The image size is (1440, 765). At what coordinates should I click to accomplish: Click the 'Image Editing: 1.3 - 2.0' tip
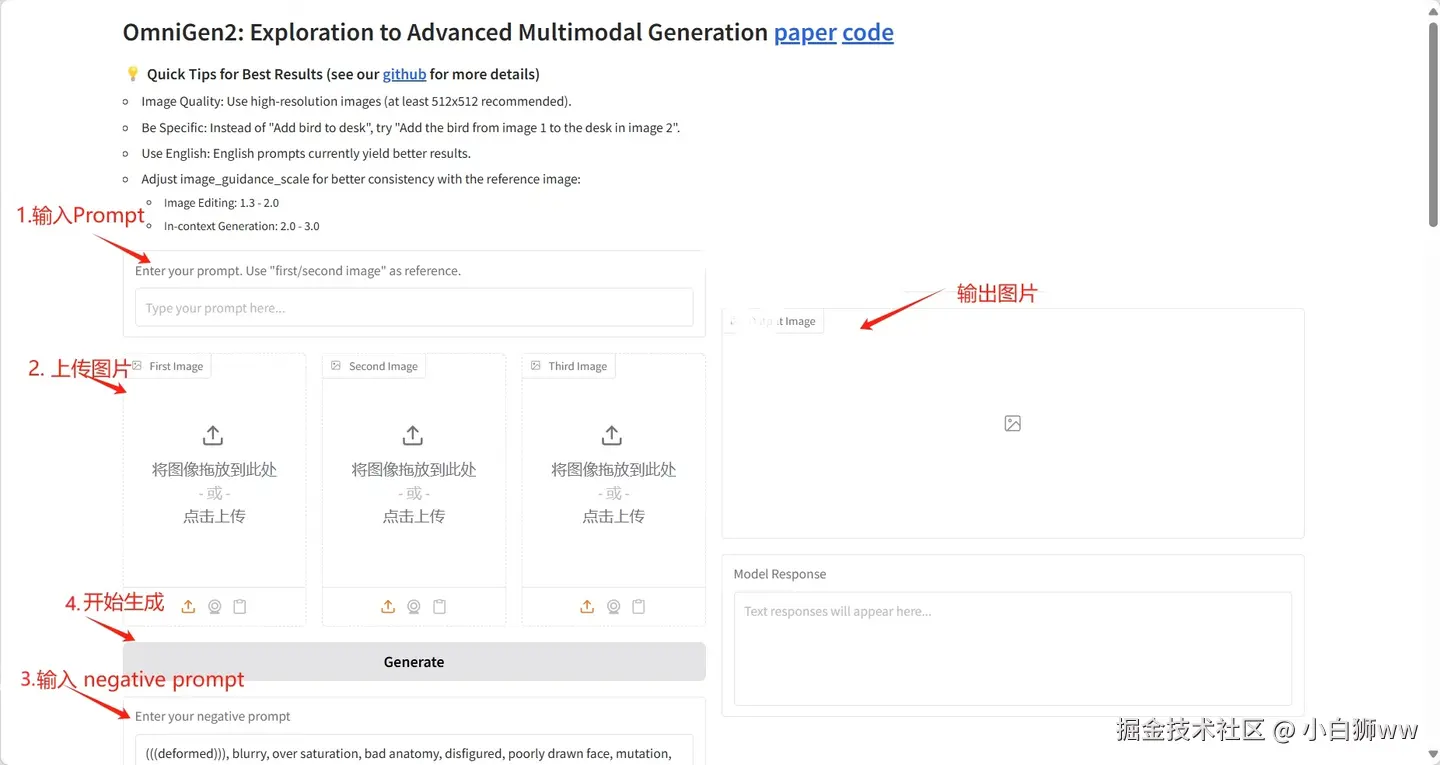[x=221, y=203]
